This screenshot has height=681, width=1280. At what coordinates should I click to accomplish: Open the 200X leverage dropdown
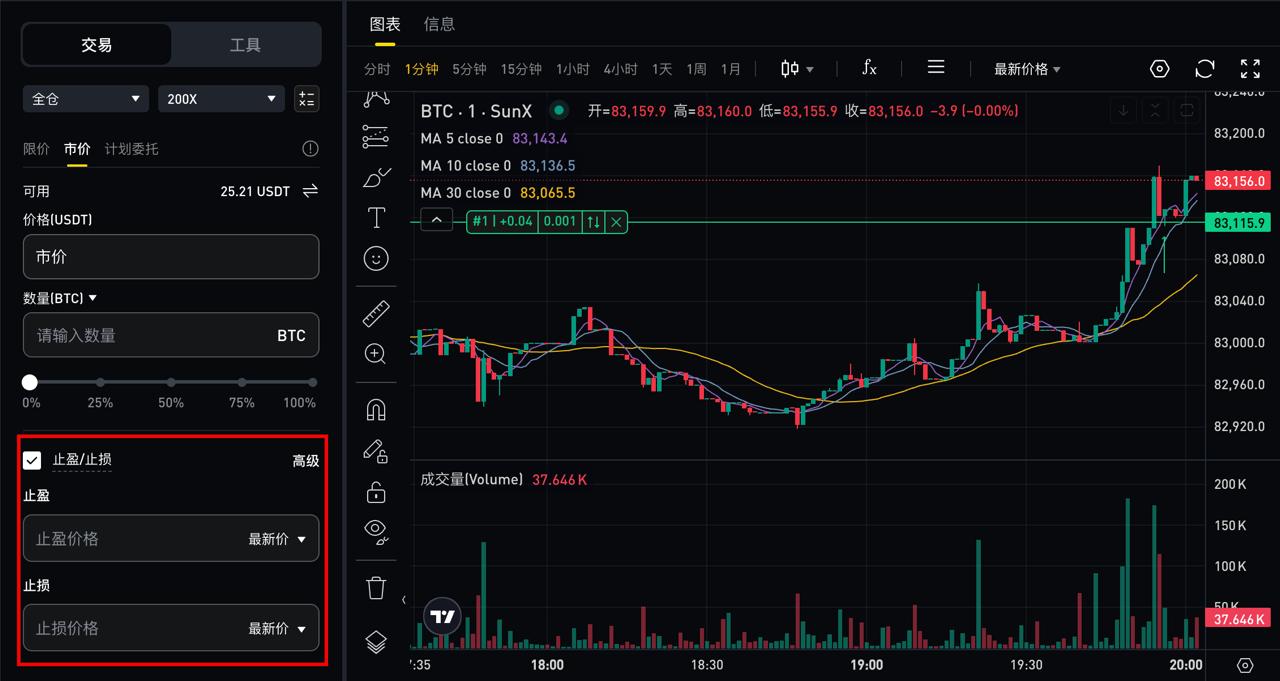pos(222,99)
